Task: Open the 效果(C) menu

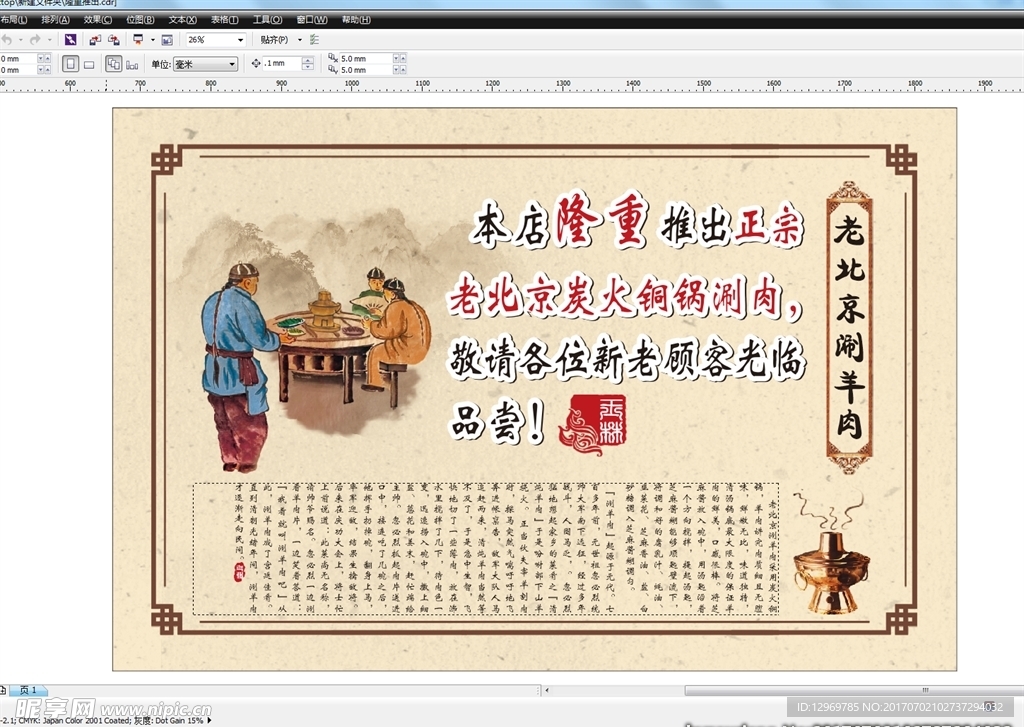Action: 98,19
